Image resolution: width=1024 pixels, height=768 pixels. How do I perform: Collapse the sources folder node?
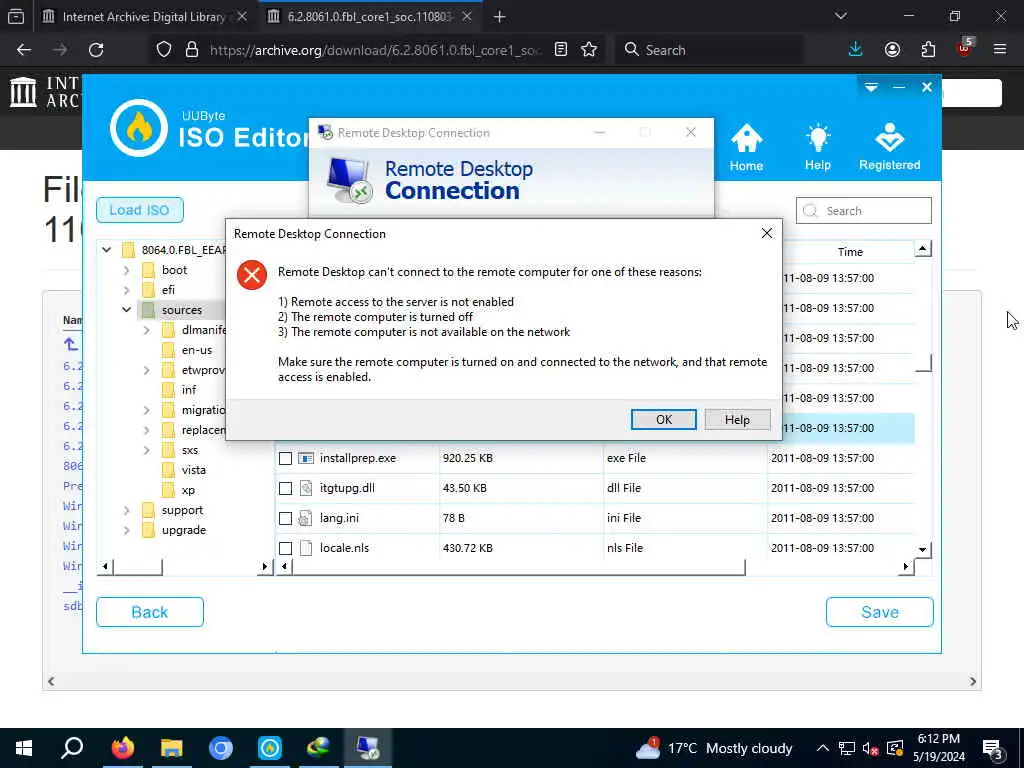coord(127,310)
